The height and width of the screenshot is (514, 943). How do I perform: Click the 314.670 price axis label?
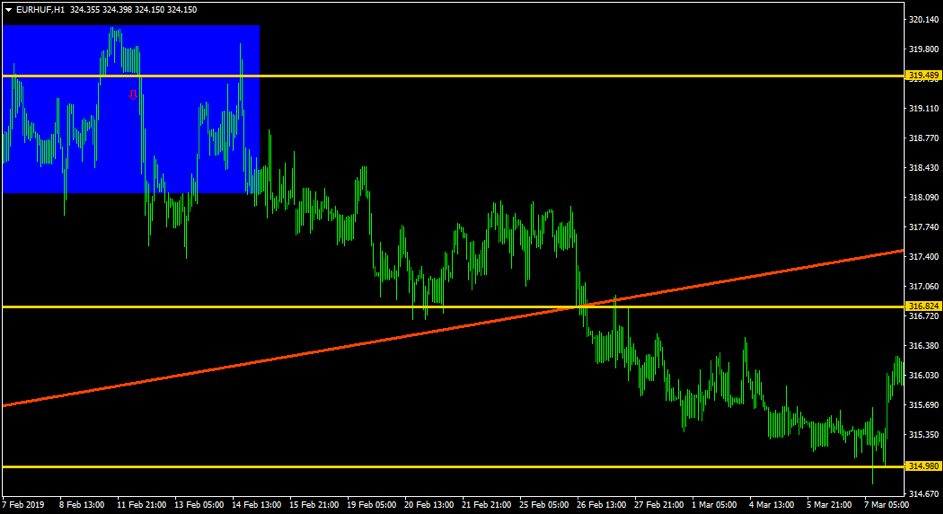(924, 494)
